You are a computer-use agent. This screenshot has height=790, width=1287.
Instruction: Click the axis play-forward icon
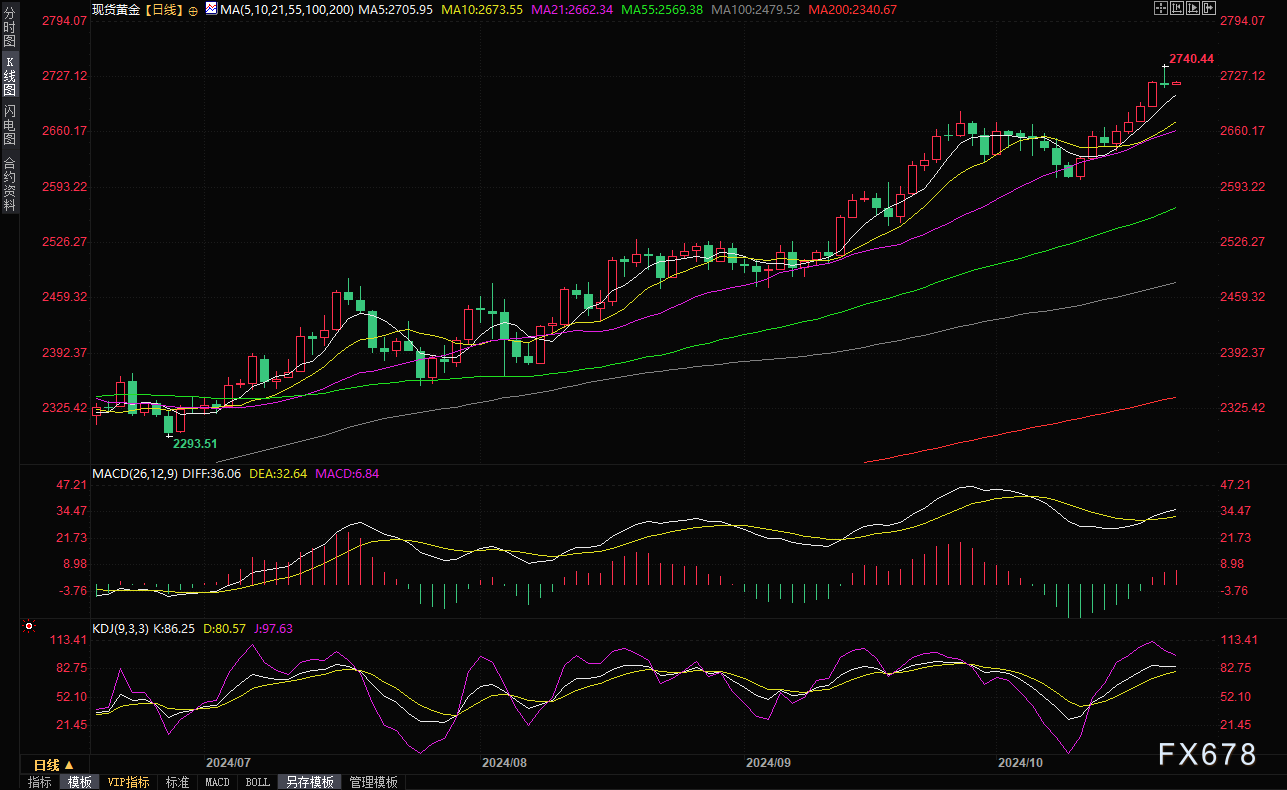pos(1193,8)
